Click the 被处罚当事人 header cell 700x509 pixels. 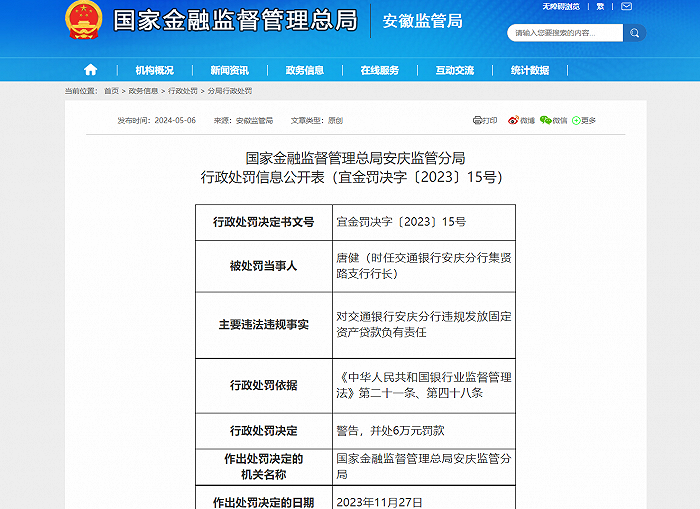click(x=264, y=266)
